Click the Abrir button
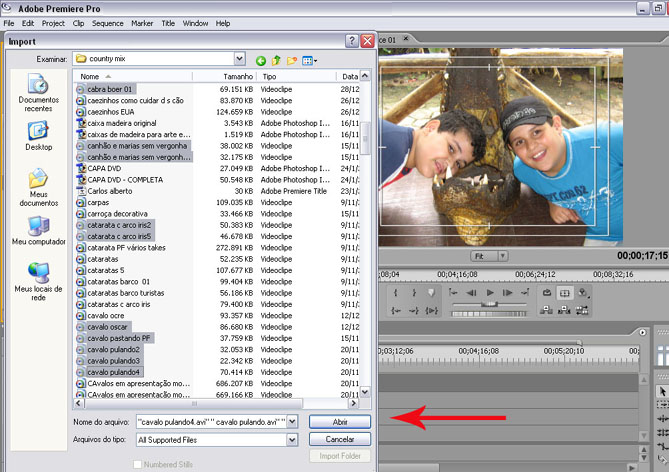 pos(340,422)
